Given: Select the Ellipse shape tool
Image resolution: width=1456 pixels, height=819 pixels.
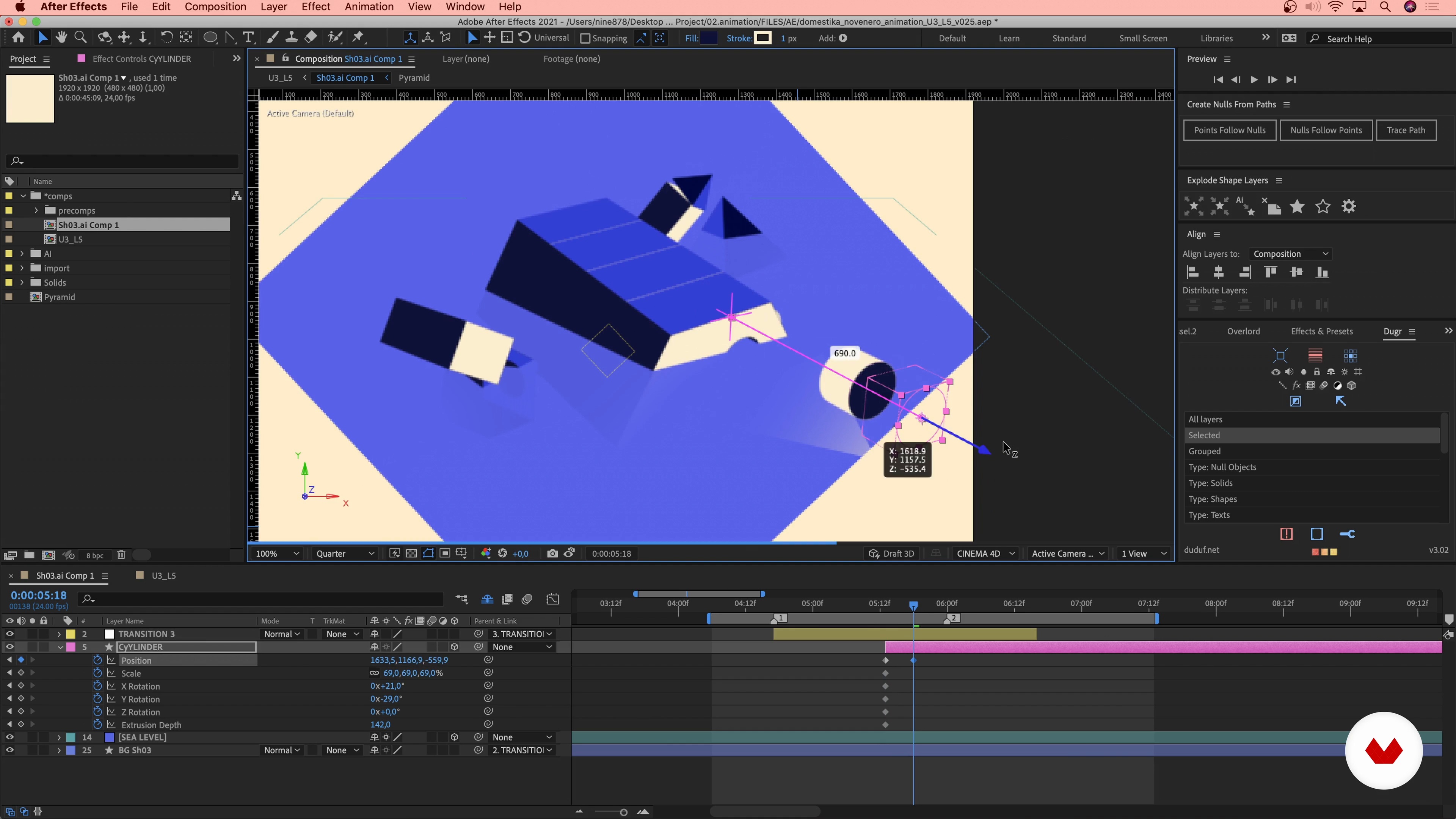Looking at the screenshot, I should [x=210, y=38].
